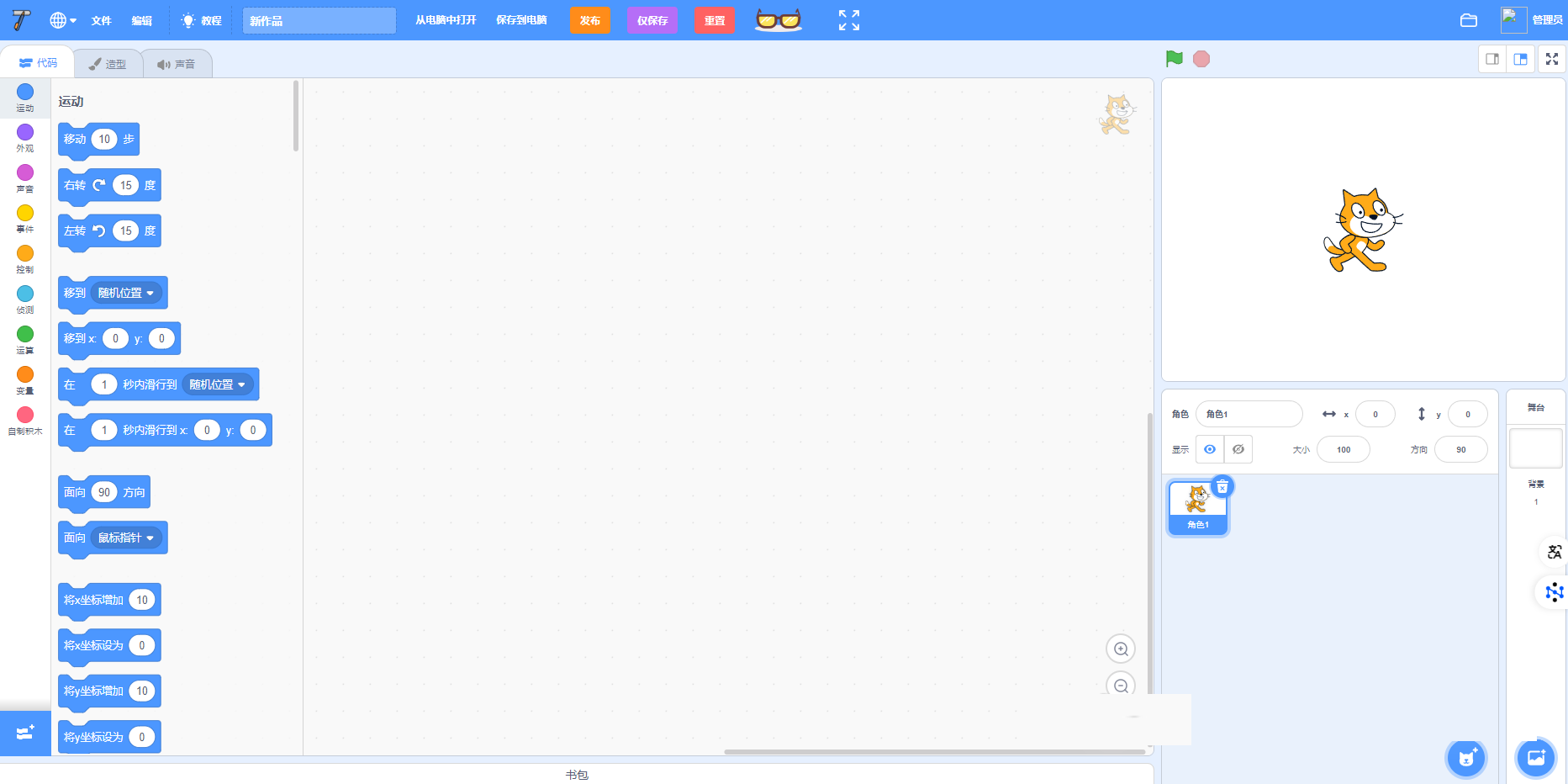
Task: Enter full screen stage mode
Action: (1552, 59)
